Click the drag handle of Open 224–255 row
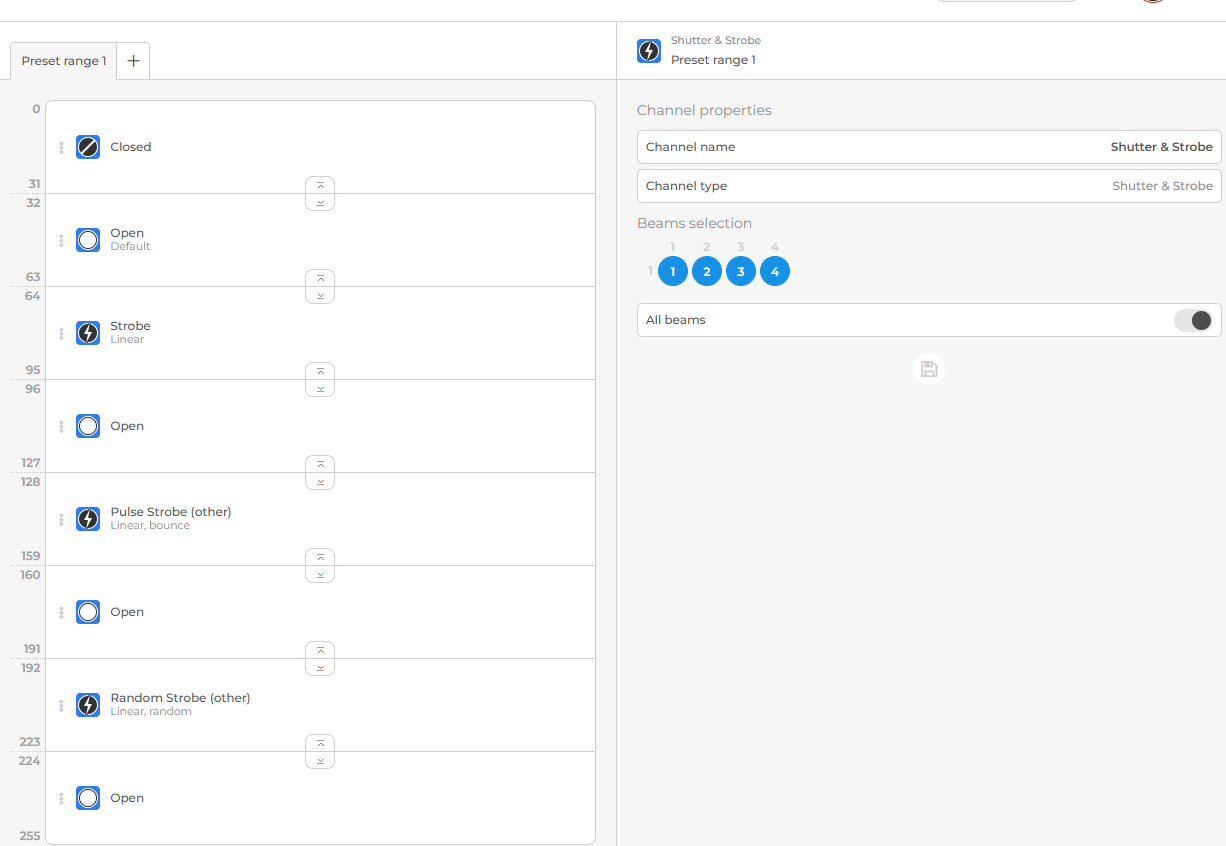The height and width of the screenshot is (846, 1226). 61,799
